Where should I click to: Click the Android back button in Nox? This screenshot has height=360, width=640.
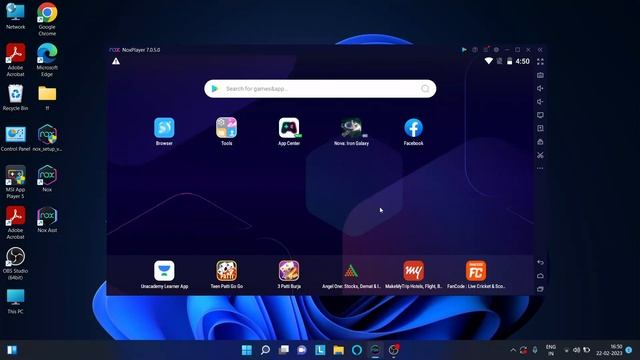(x=540, y=262)
